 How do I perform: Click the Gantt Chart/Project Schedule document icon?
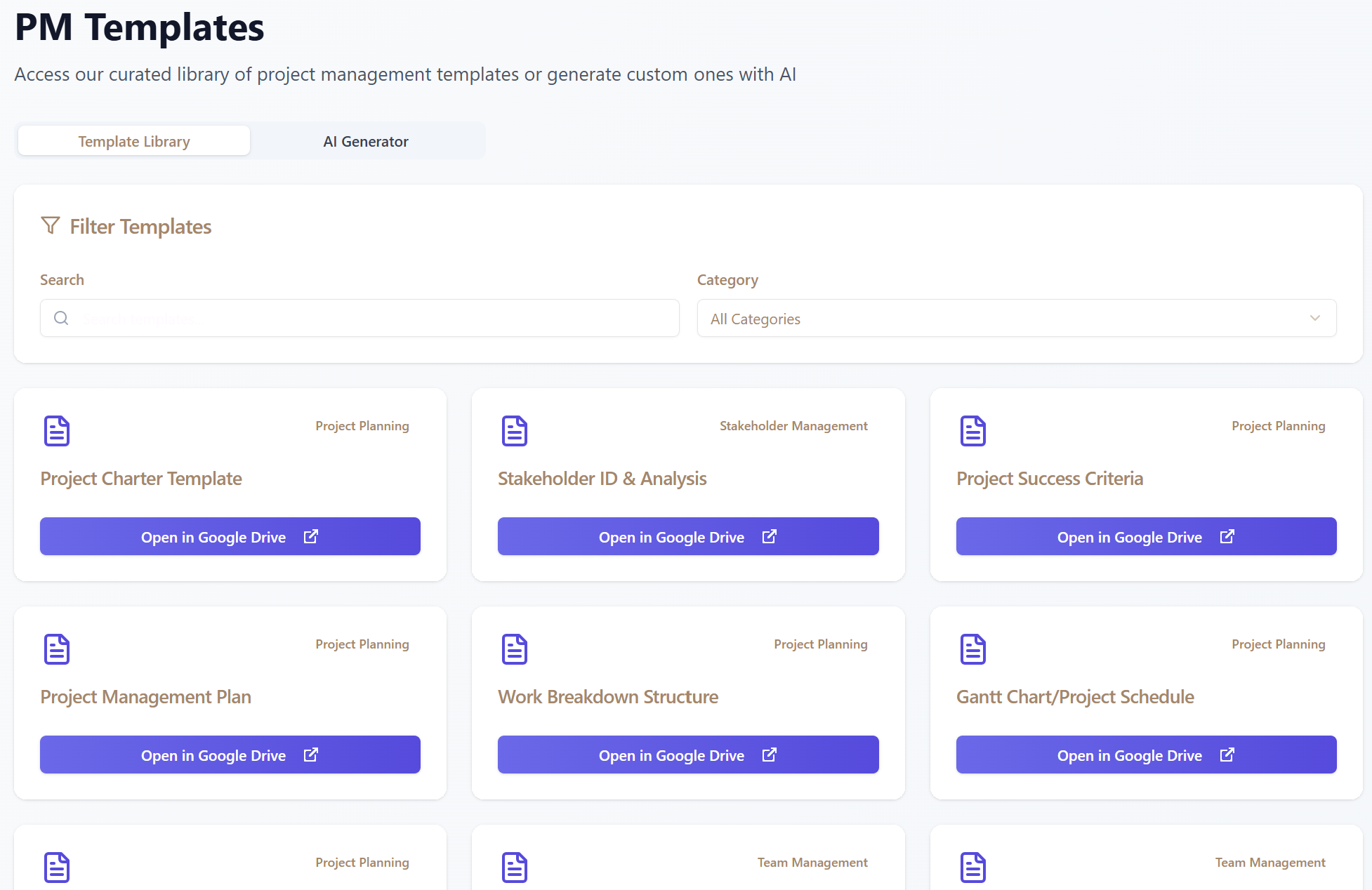[x=972, y=649]
